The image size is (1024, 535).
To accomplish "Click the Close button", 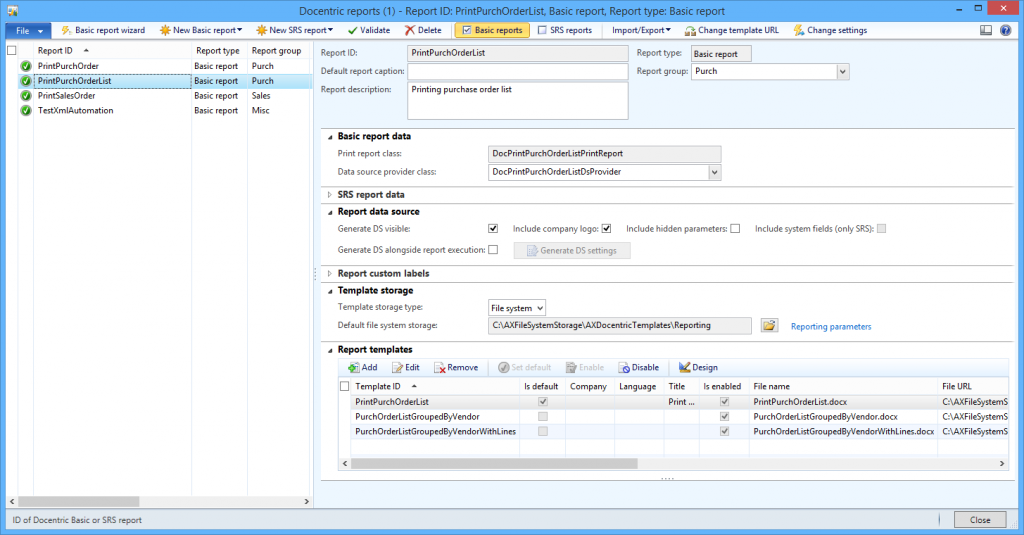I will [980, 519].
